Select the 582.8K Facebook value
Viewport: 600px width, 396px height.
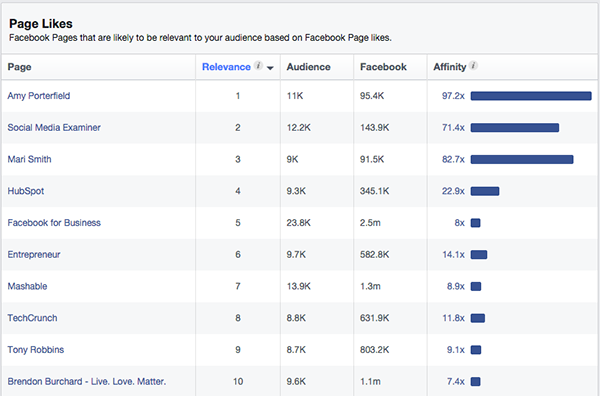pyautogui.click(x=374, y=254)
